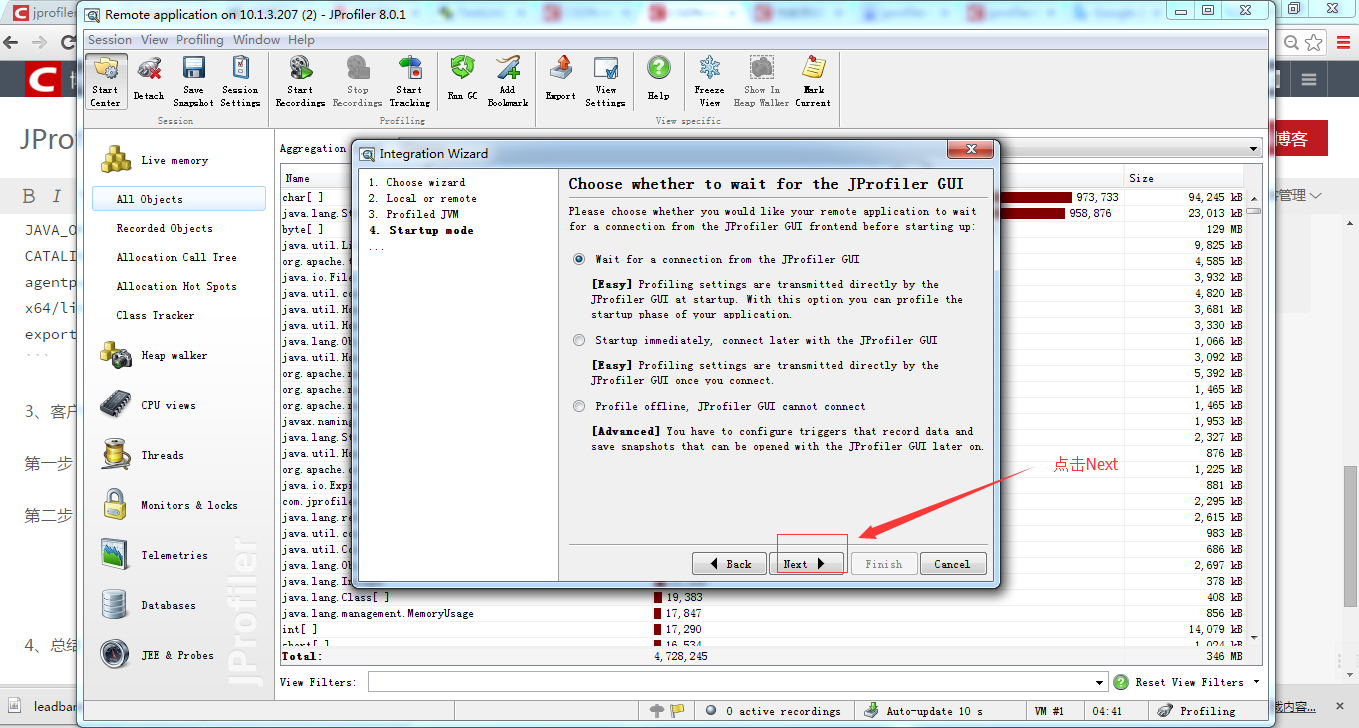Open JEE & Probes section
The image size is (1359, 728).
pos(156,655)
